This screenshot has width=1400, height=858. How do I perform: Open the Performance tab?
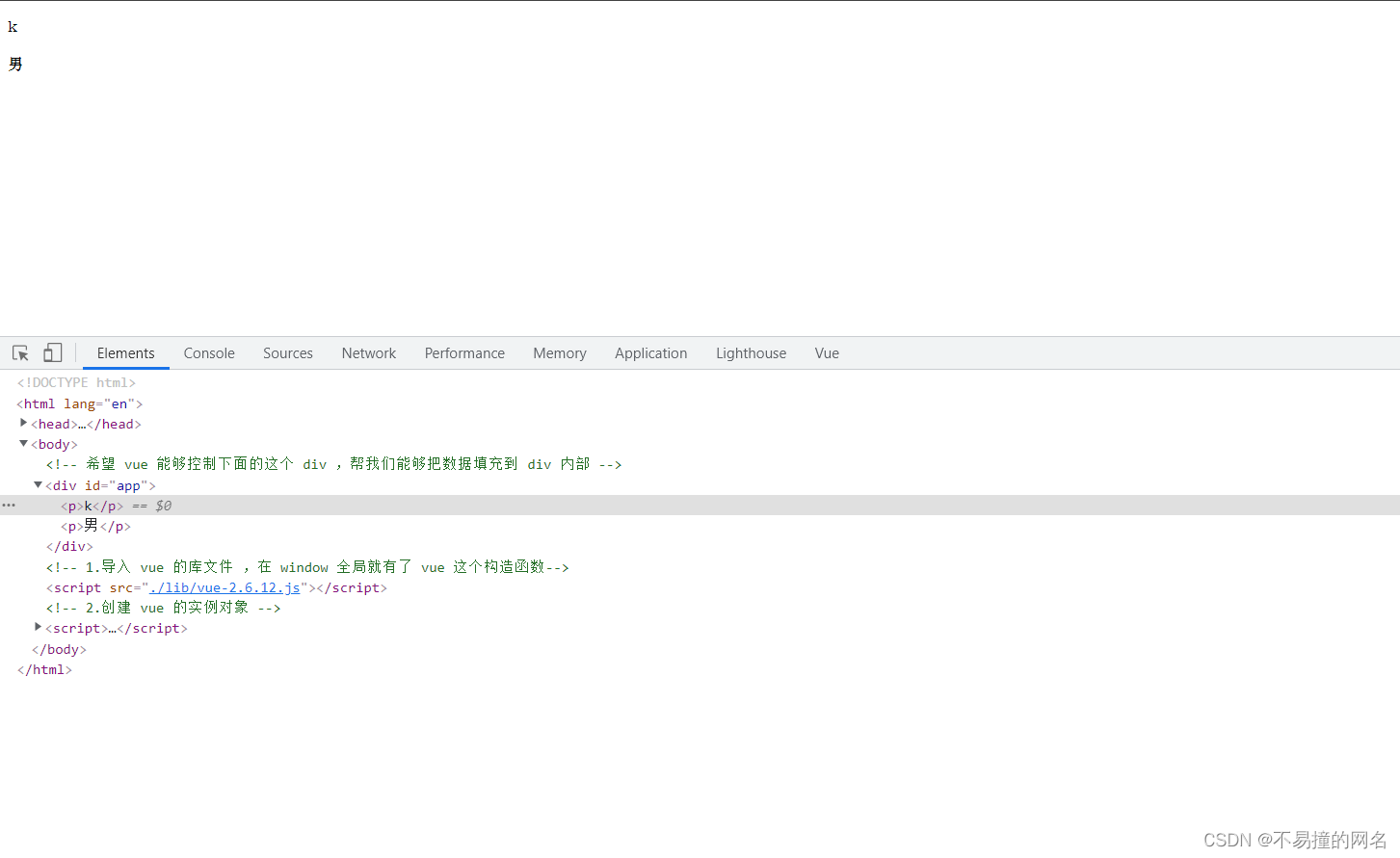pos(464,353)
